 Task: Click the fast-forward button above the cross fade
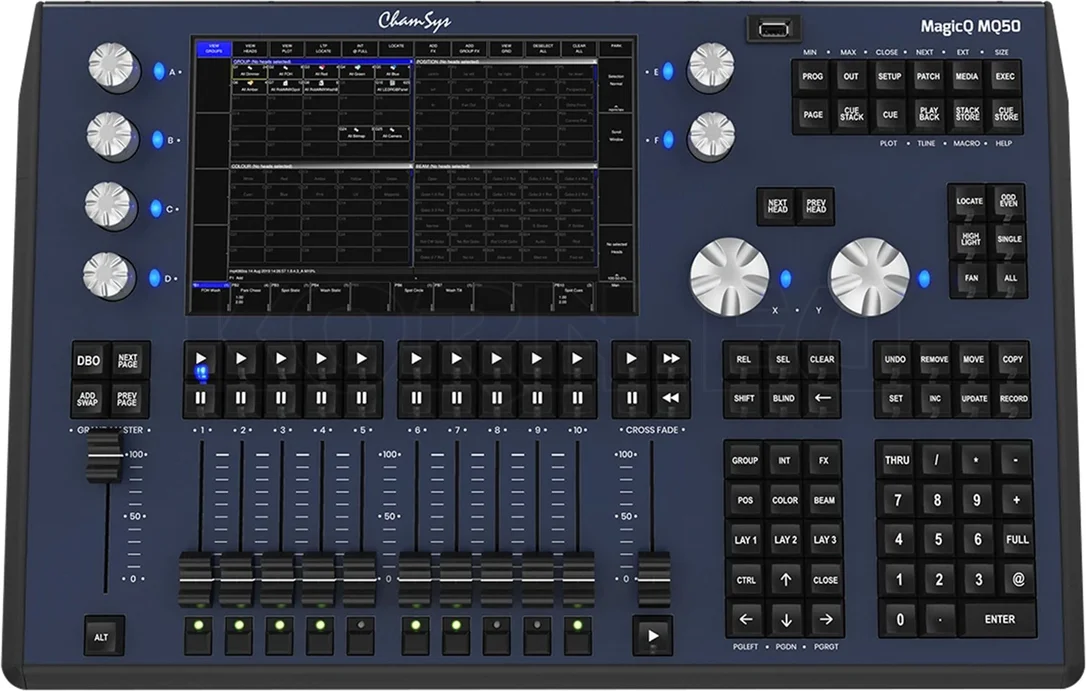(670, 359)
